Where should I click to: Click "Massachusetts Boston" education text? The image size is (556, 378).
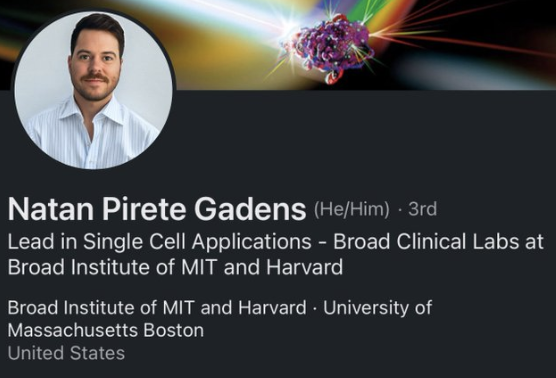106,330
